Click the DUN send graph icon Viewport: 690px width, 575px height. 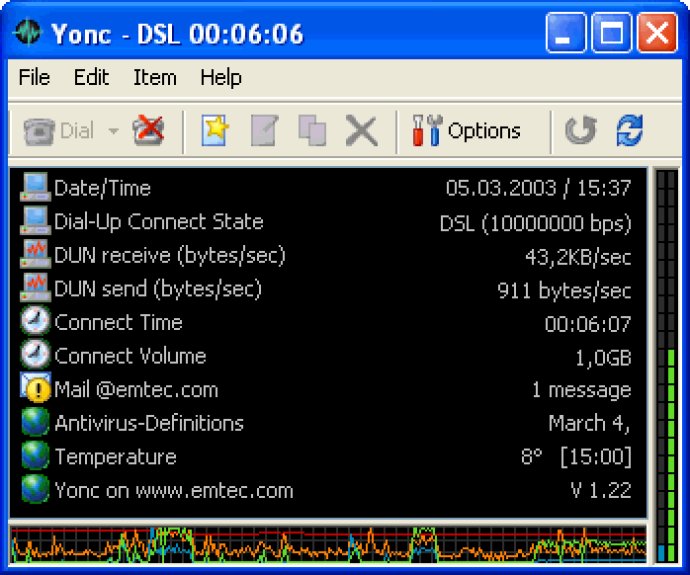(x=35, y=288)
